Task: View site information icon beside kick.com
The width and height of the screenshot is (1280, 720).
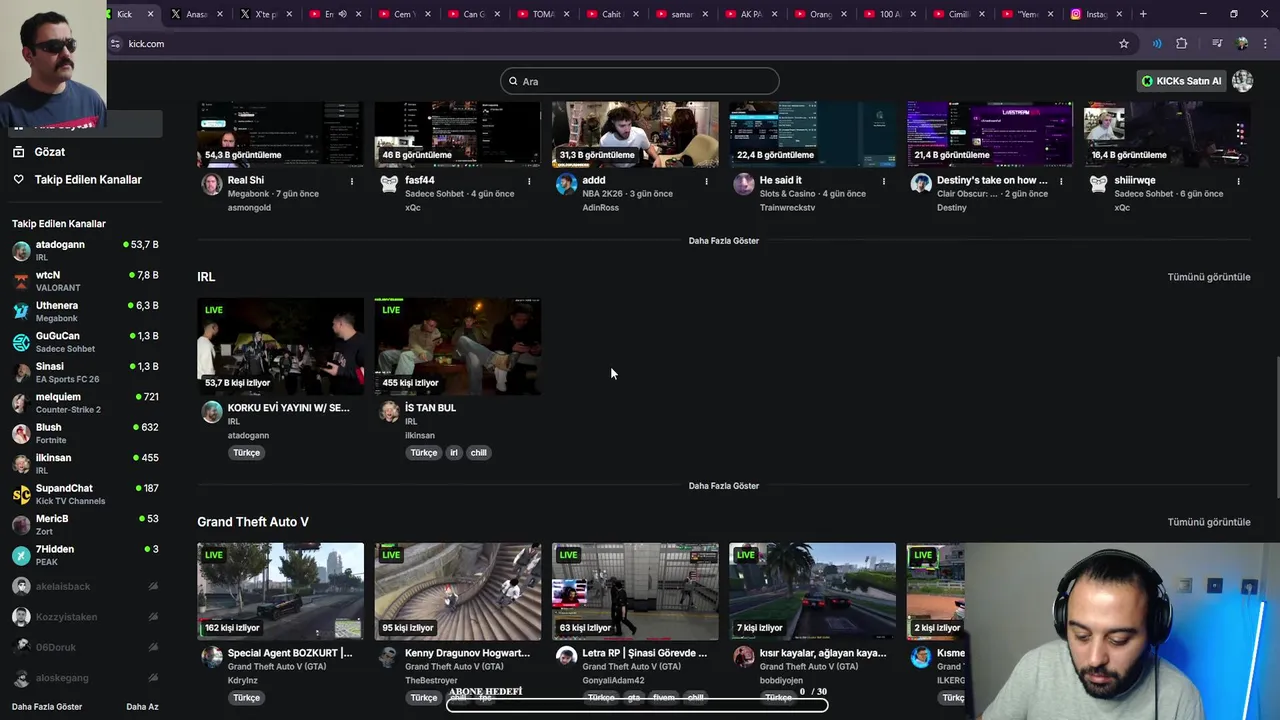Action: click(115, 44)
